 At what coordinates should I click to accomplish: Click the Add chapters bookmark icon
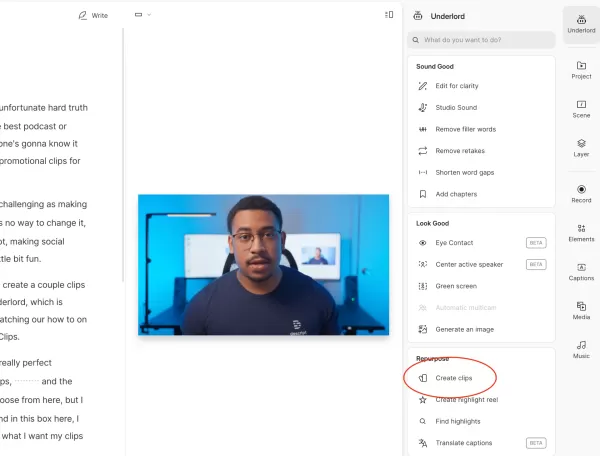[x=422, y=194]
